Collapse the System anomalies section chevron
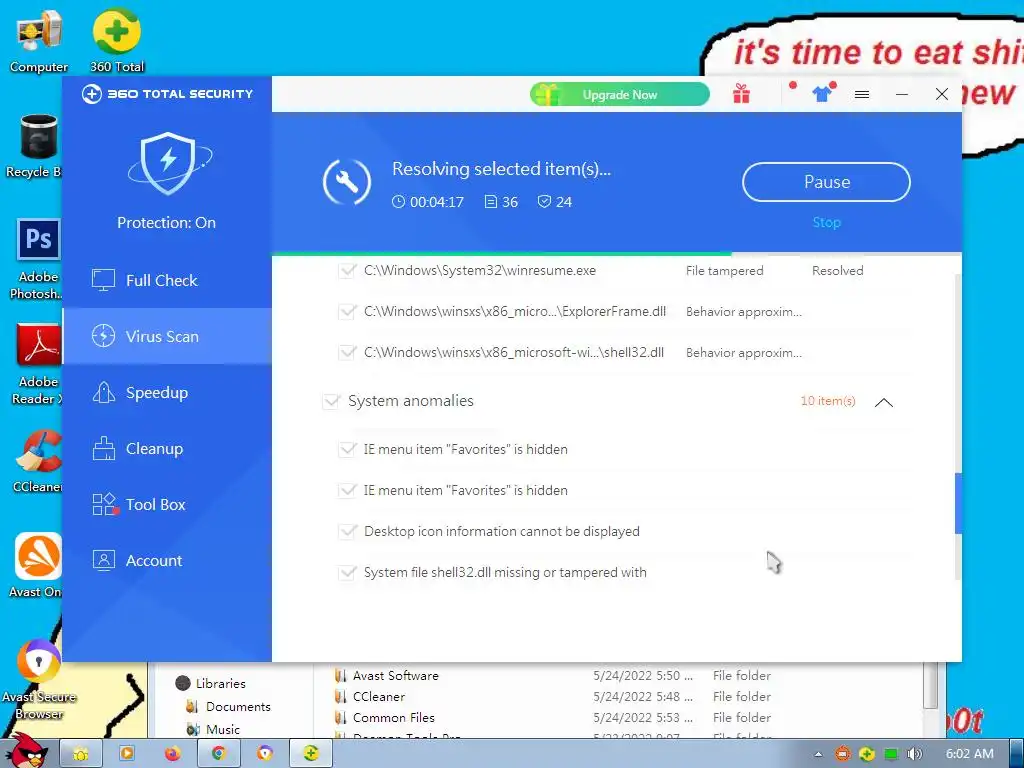The image size is (1024, 768). point(884,402)
